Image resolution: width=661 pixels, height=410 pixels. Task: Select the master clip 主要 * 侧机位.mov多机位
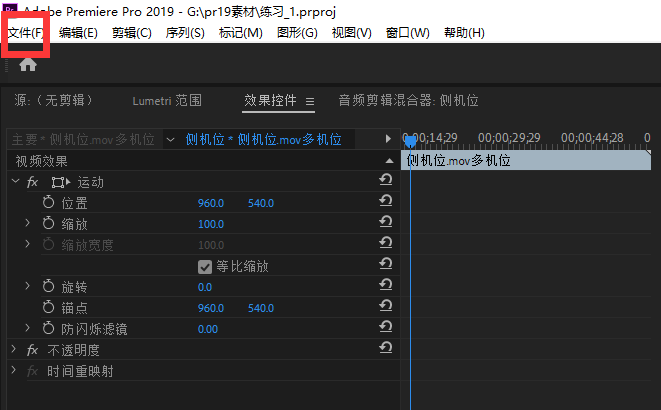click(83, 139)
